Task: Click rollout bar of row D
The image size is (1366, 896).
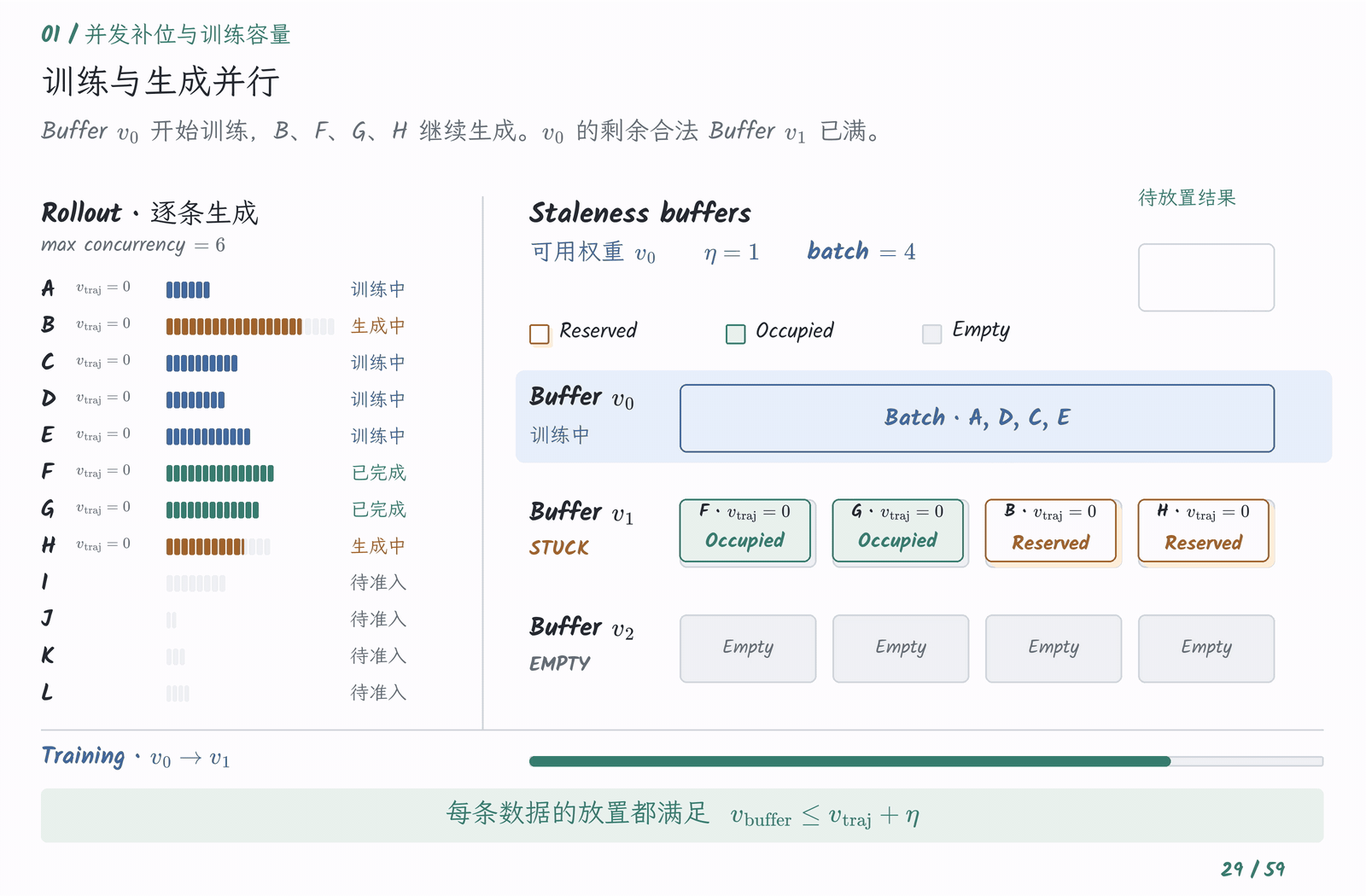Action: pyautogui.click(x=196, y=400)
